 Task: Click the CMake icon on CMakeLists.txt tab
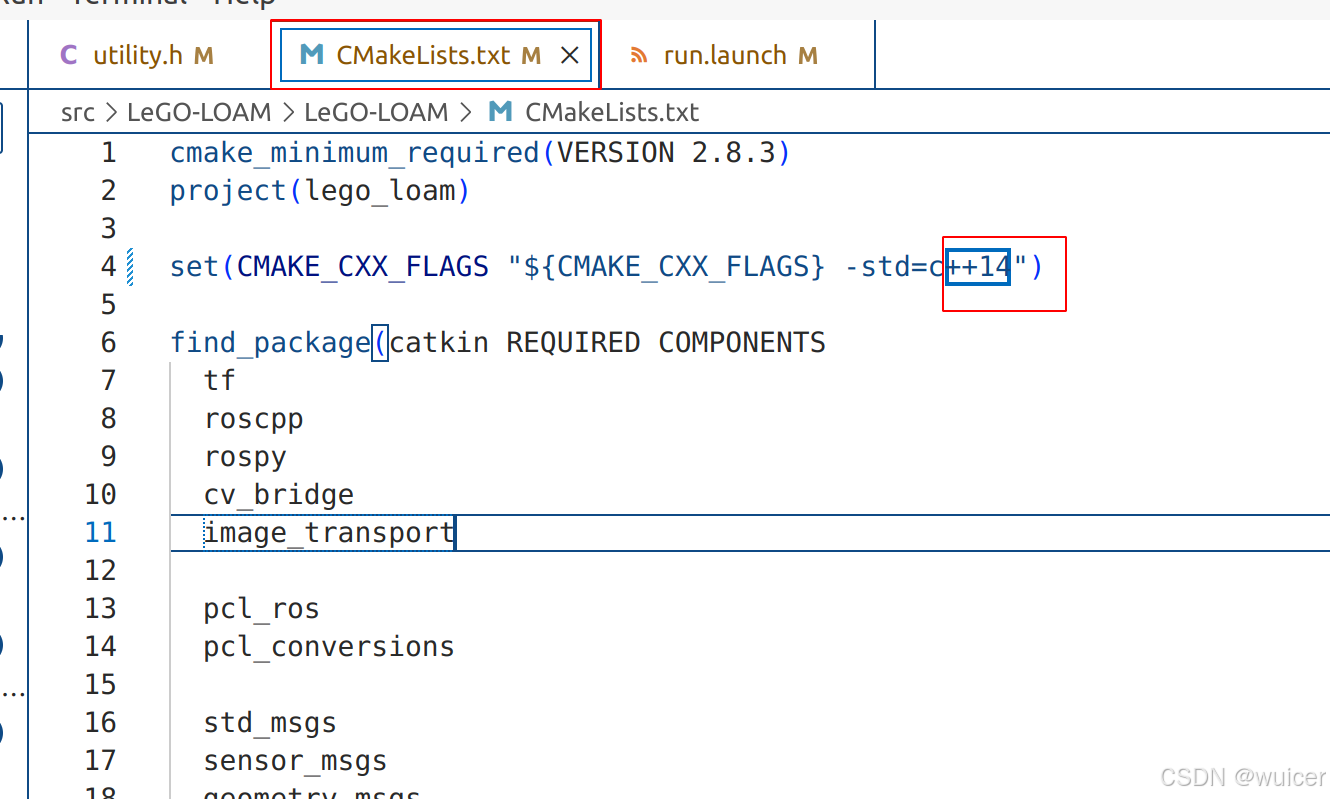click(x=312, y=55)
